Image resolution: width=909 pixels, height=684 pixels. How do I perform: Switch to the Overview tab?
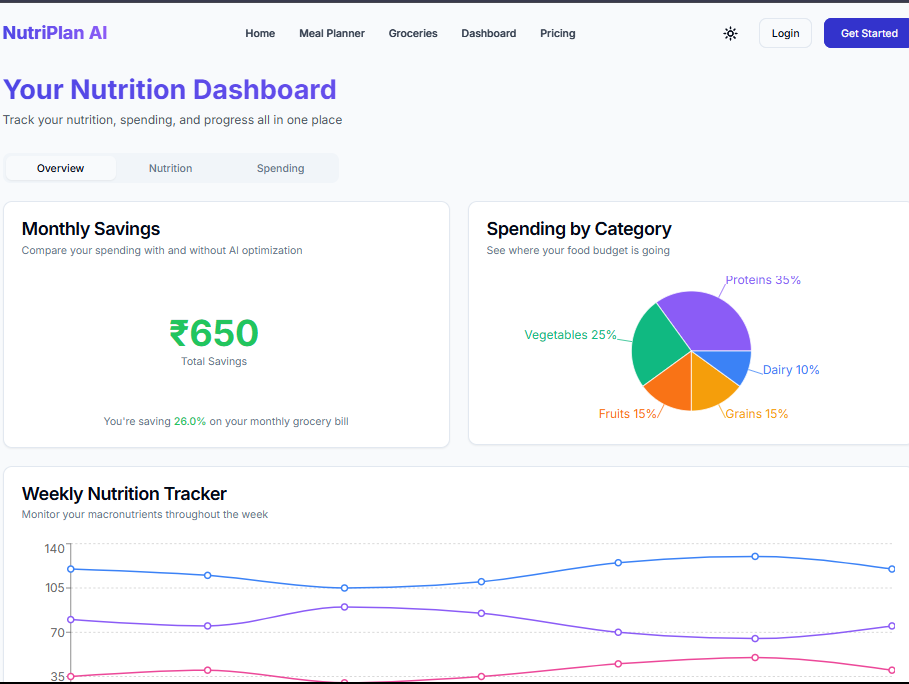pos(61,168)
